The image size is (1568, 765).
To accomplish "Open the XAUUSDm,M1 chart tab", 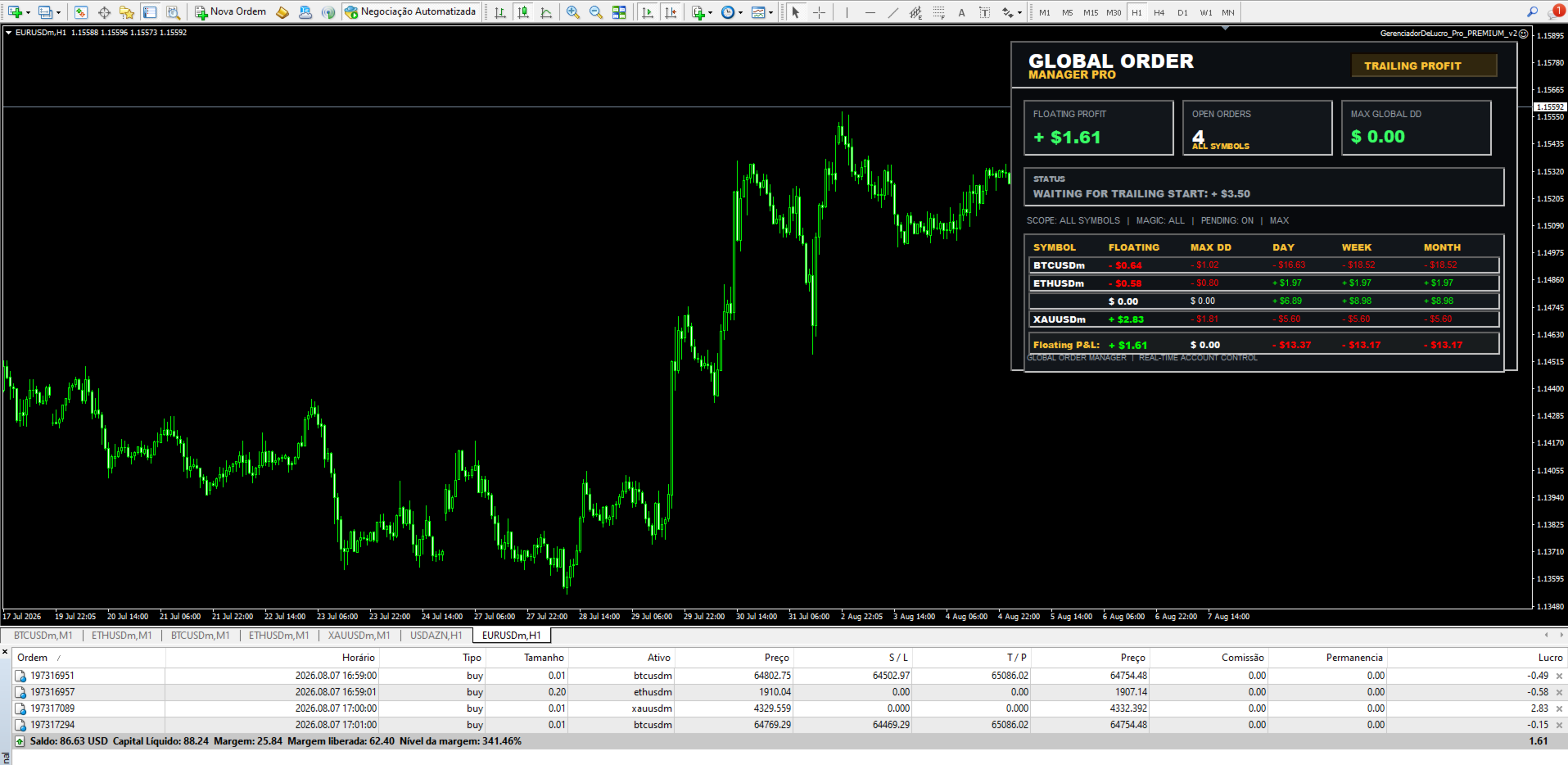I will [359, 636].
